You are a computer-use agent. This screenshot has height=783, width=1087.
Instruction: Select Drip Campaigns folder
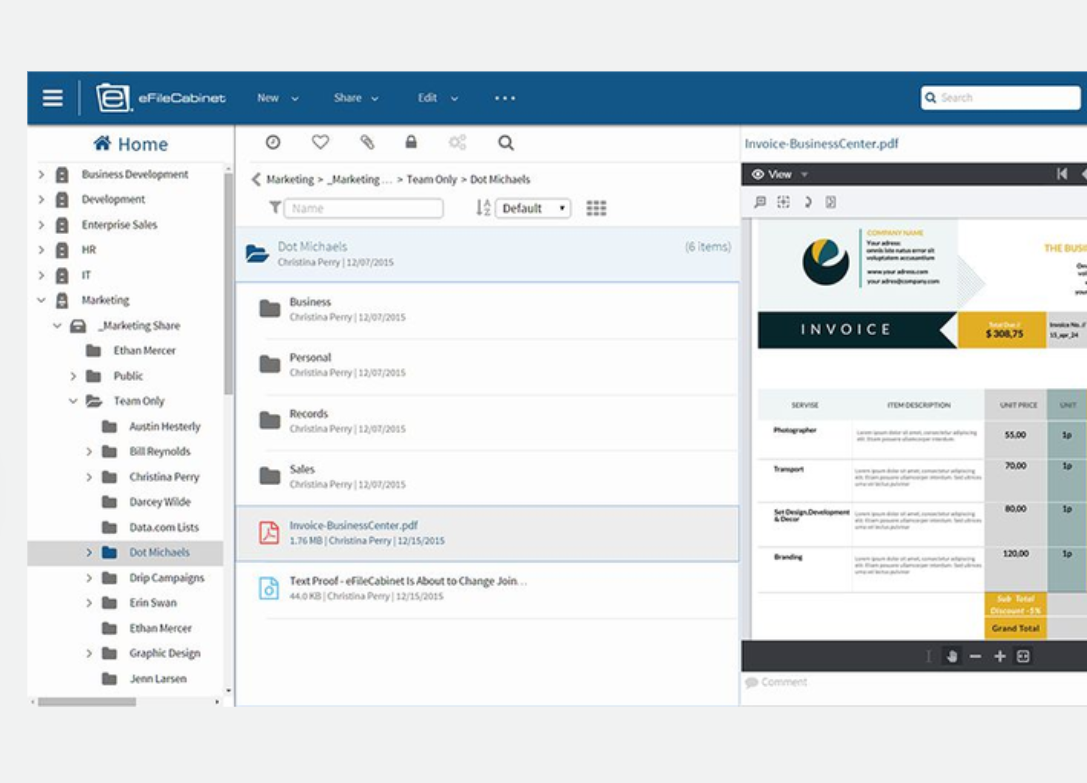[x=166, y=578]
